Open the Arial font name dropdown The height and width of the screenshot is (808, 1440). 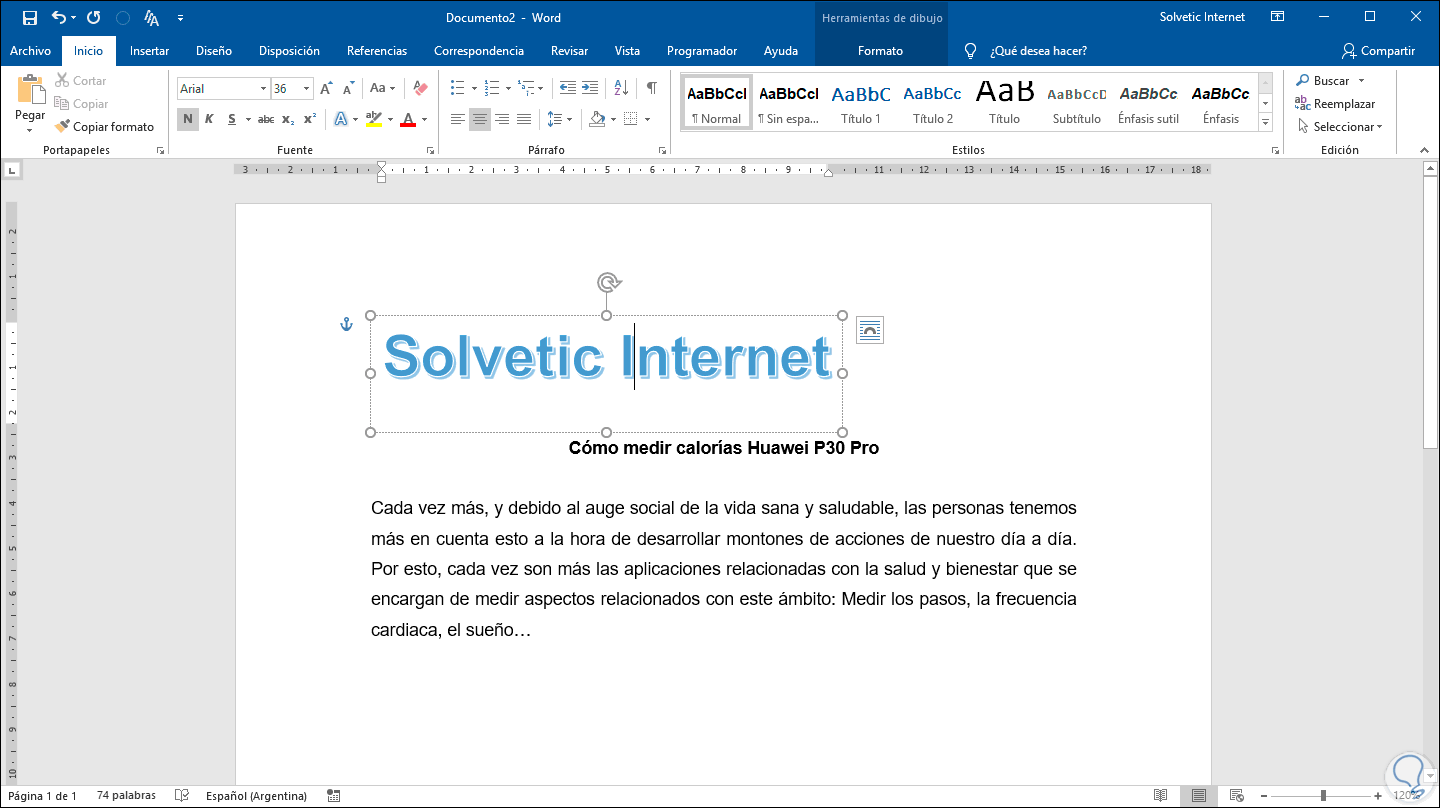(x=263, y=89)
